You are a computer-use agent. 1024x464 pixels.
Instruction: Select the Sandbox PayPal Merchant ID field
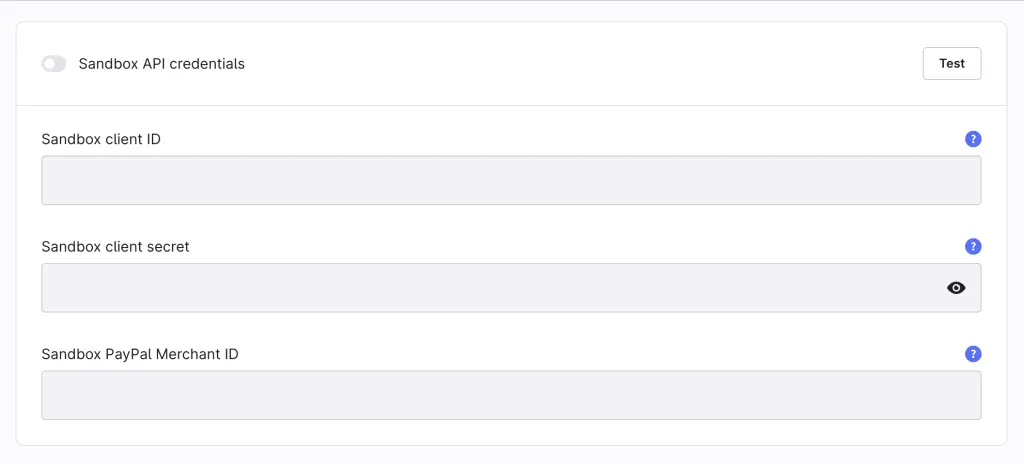[x=510, y=395]
